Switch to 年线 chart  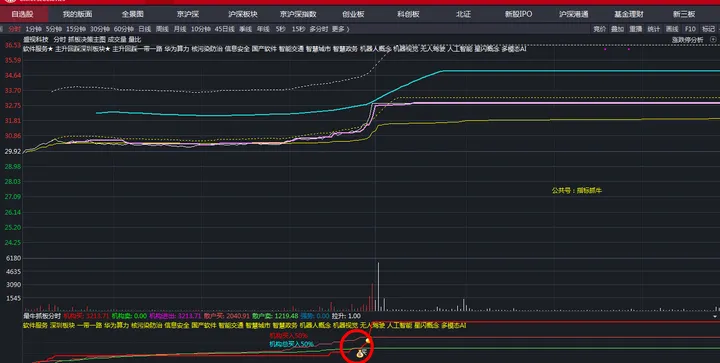263,29
